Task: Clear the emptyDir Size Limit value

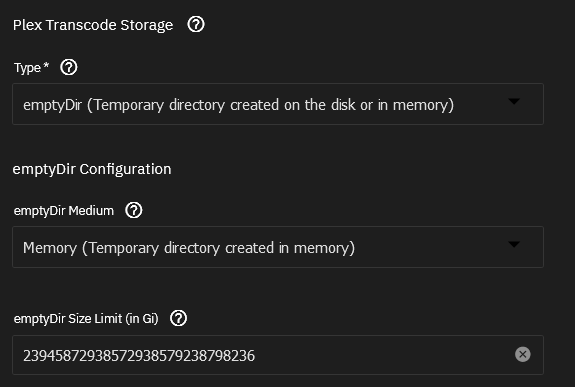Action: tap(523, 354)
